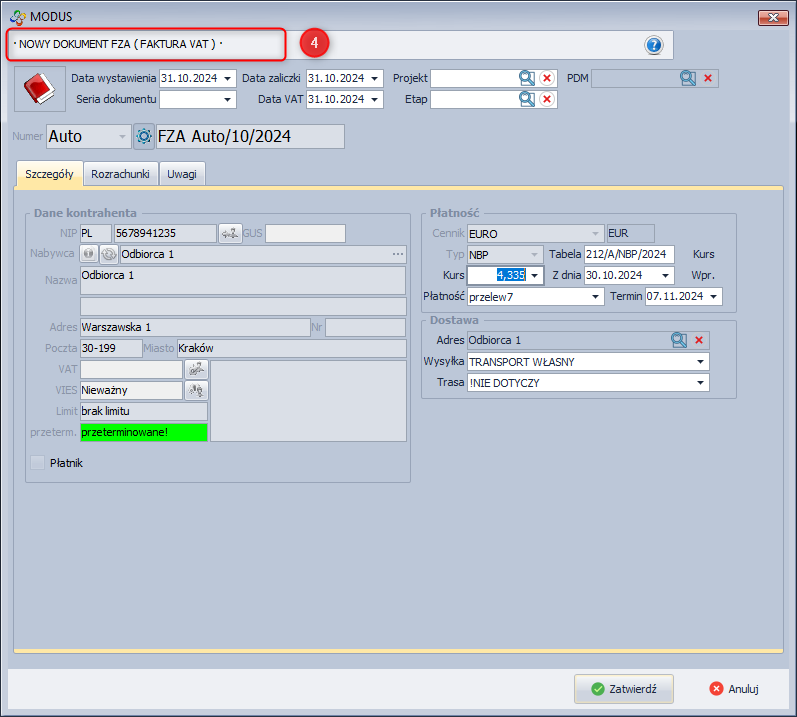
Task: Click the PDM search magnifier icon
Action: coord(688,78)
